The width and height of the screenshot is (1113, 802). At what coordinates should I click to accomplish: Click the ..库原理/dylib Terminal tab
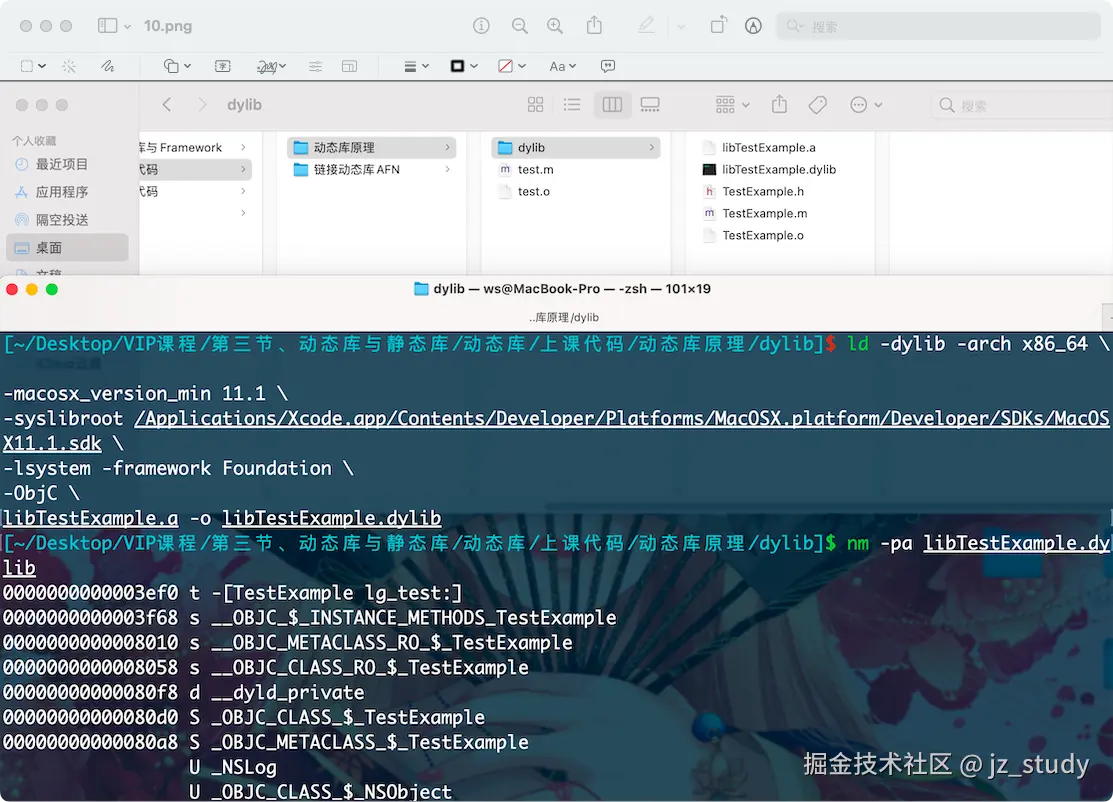(564, 318)
